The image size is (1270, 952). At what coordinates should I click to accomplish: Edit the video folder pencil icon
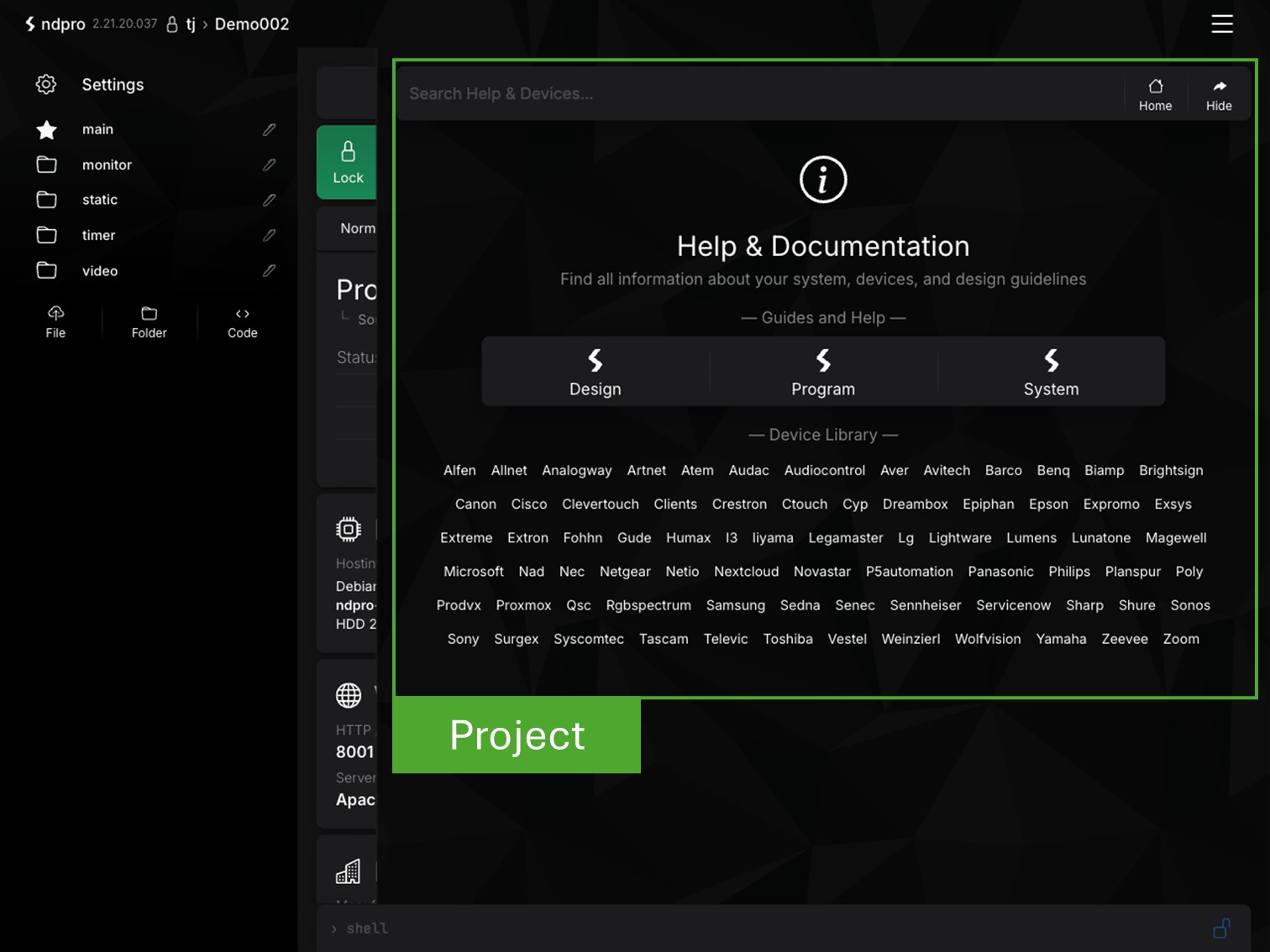[269, 270]
